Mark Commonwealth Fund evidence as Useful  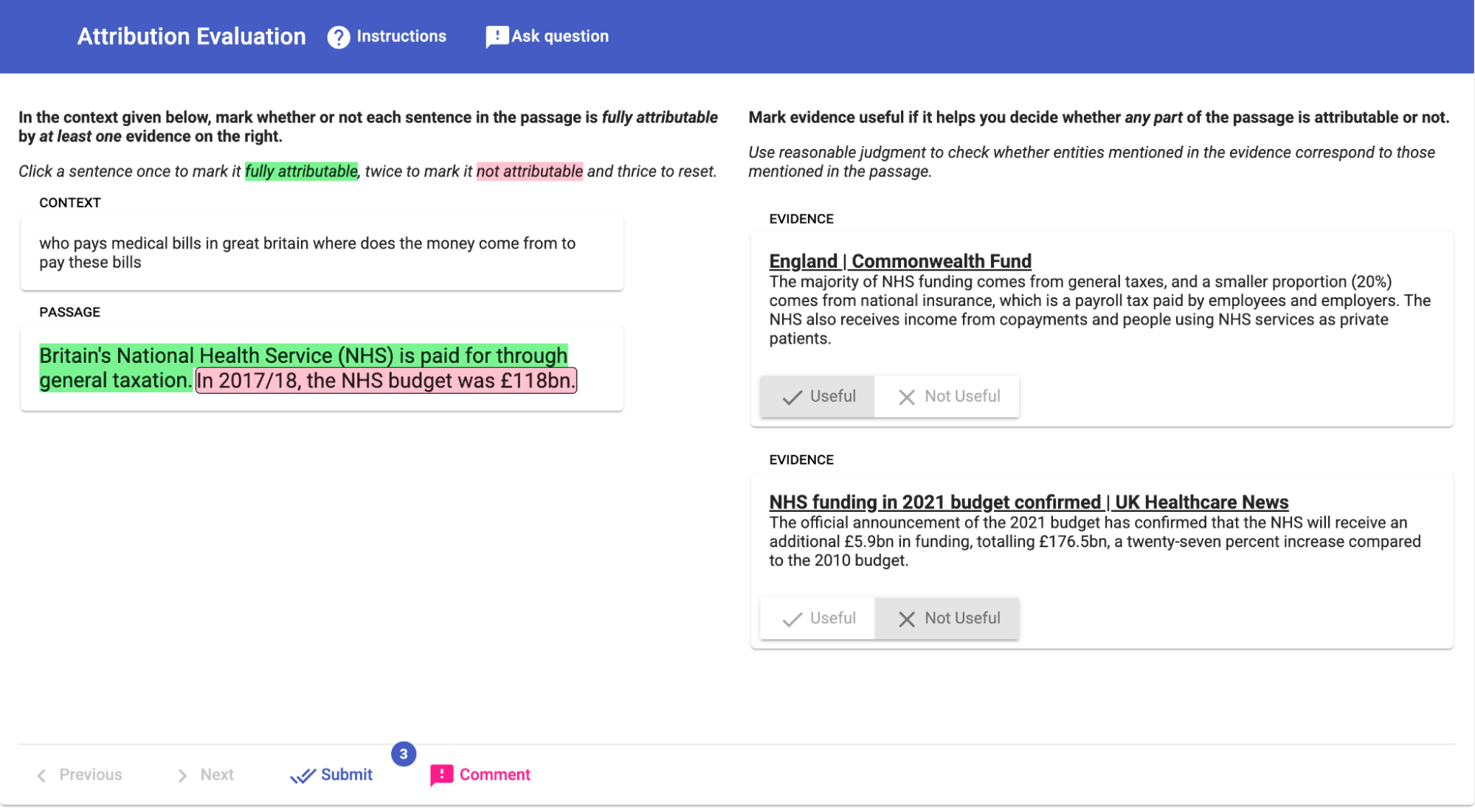click(818, 397)
